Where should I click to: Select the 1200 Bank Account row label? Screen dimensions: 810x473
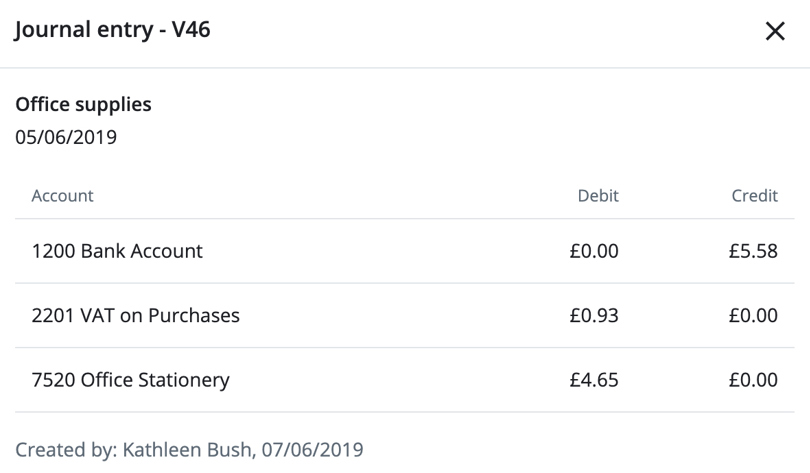tap(117, 251)
